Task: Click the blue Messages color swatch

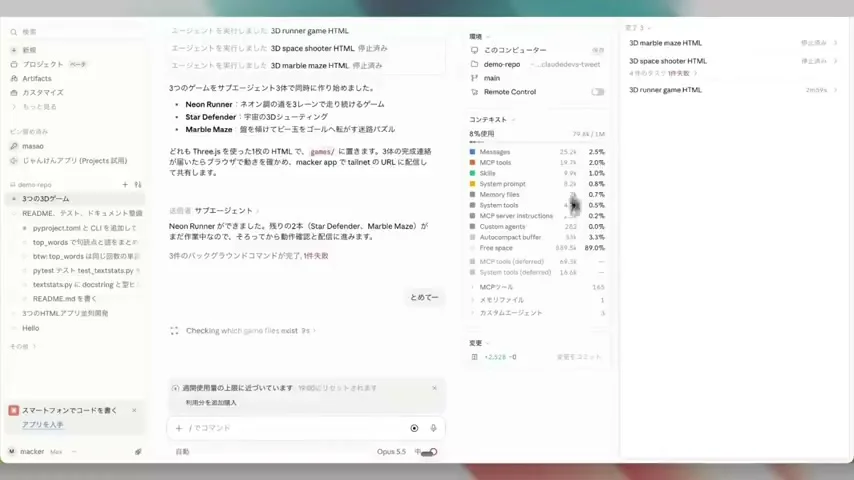Action: click(472, 152)
